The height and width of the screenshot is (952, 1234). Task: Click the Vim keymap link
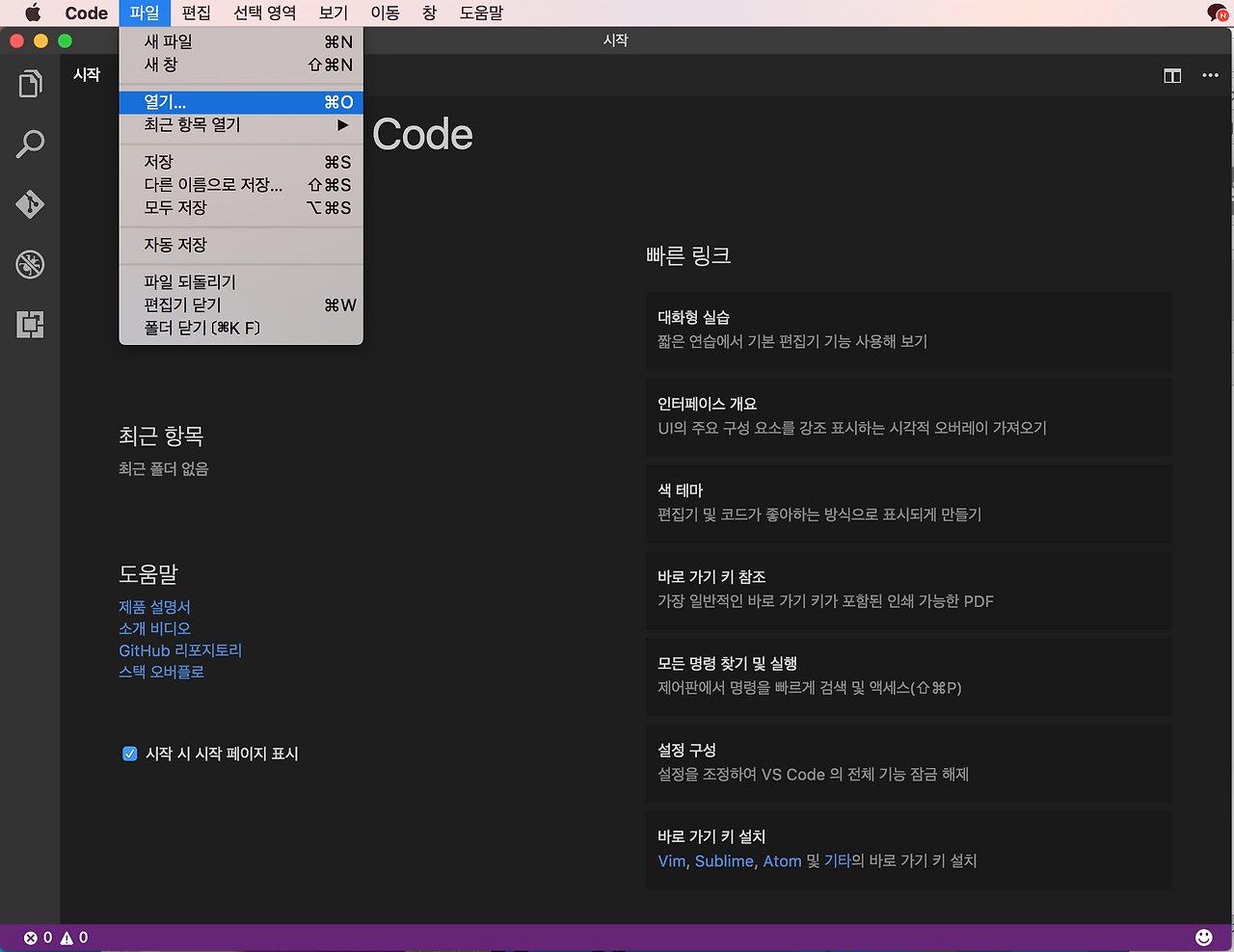point(671,860)
